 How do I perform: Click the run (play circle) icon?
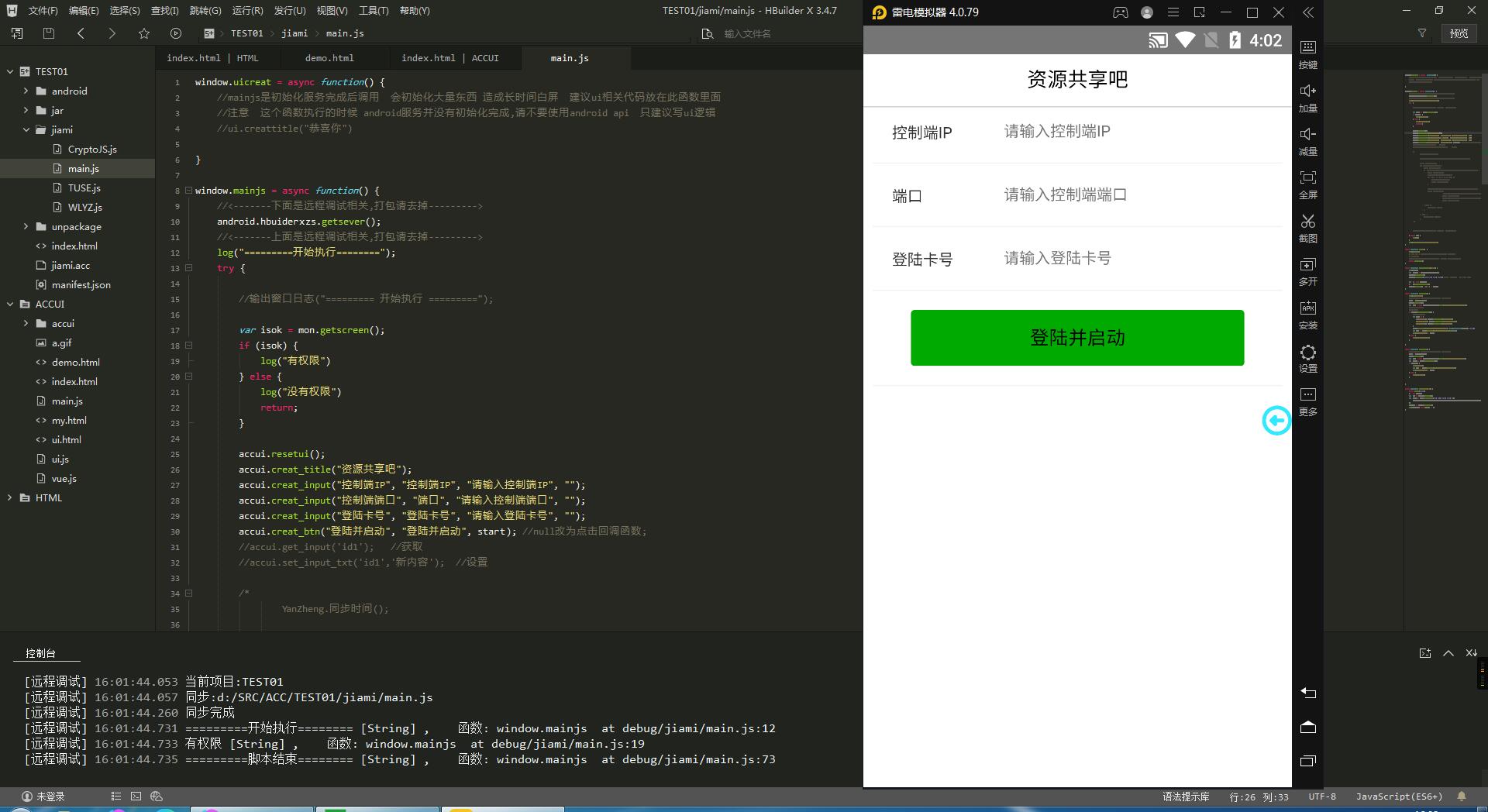click(x=176, y=33)
